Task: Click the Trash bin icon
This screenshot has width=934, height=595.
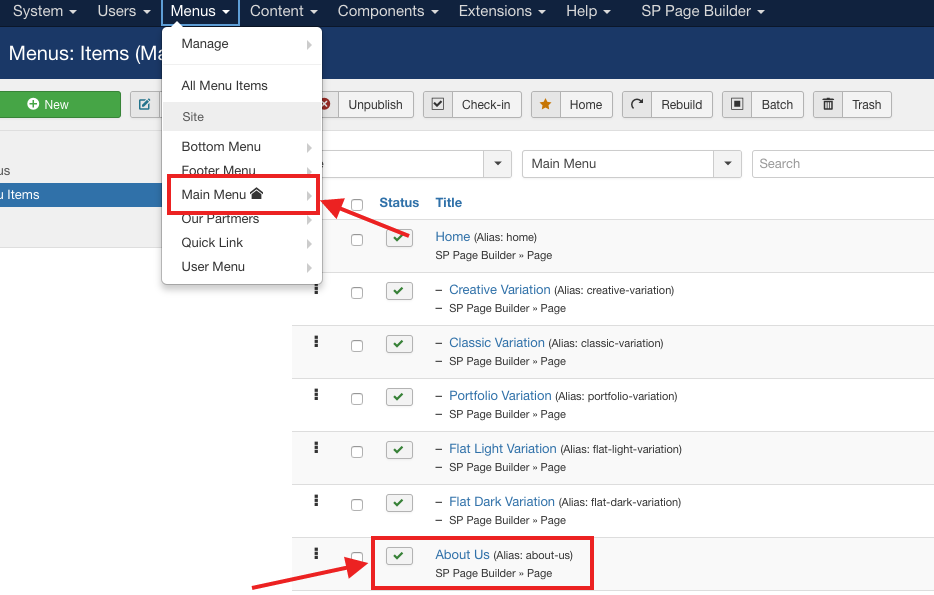Action: pyautogui.click(x=828, y=105)
